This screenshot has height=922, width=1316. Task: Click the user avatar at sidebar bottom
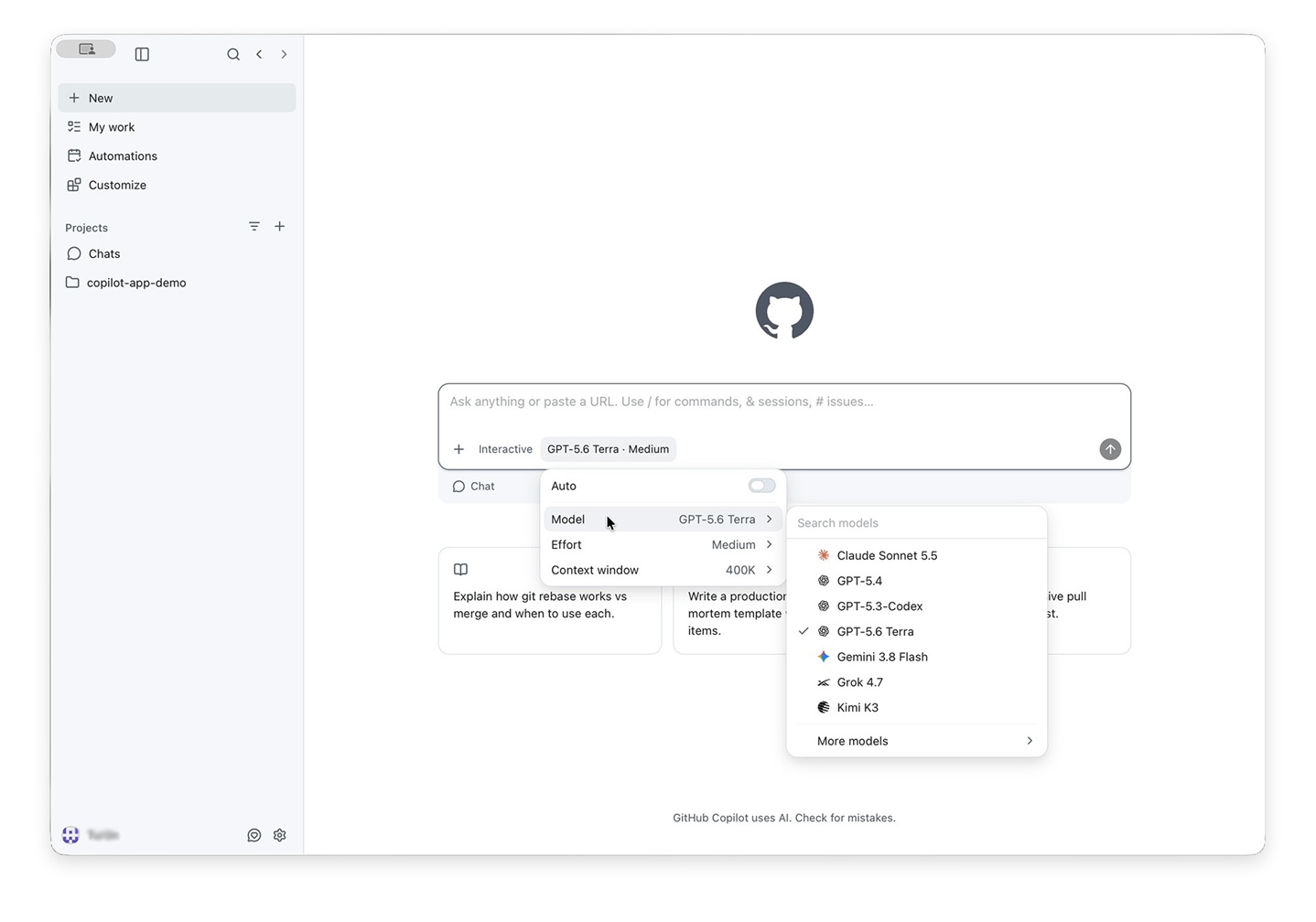(x=70, y=835)
